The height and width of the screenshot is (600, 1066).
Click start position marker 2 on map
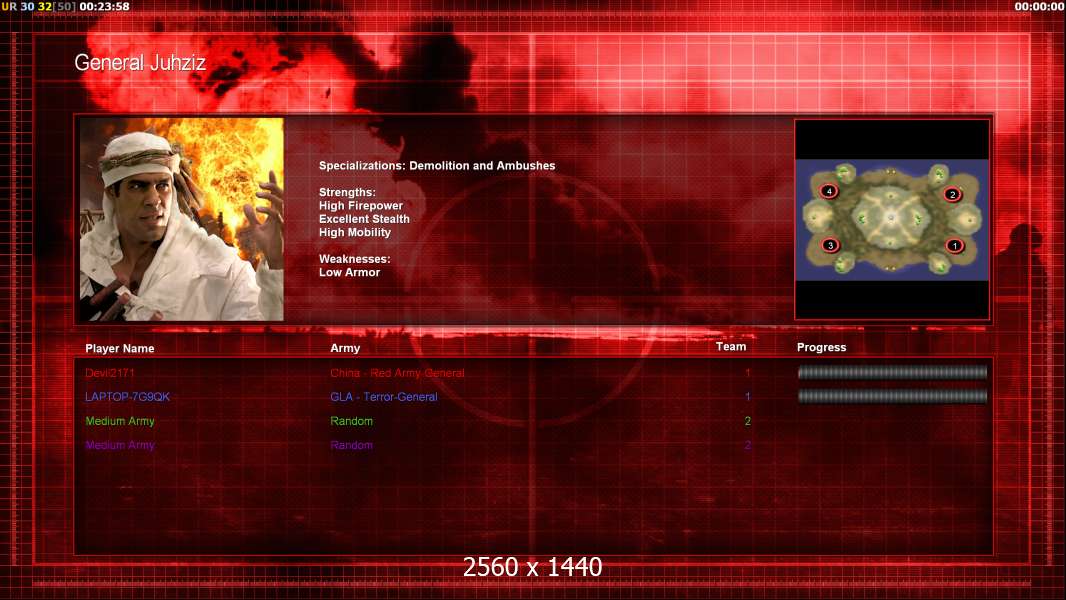(x=952, y=194)
